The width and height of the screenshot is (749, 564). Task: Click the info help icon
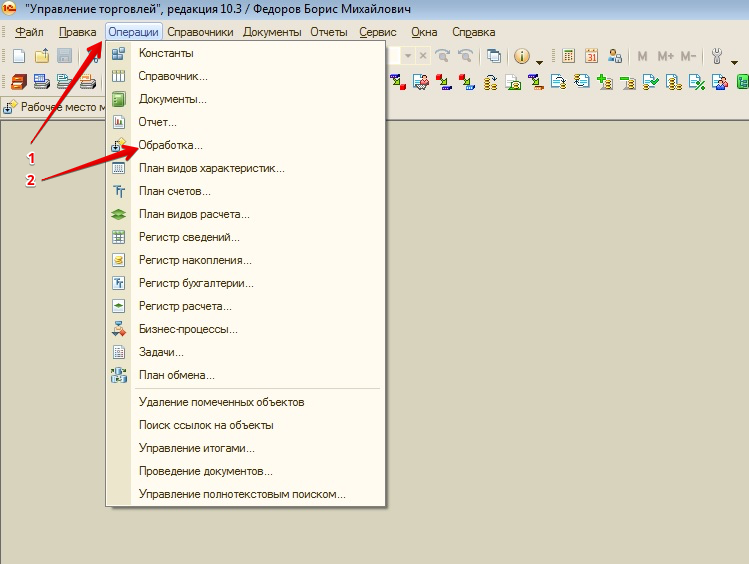coord(522,56)
